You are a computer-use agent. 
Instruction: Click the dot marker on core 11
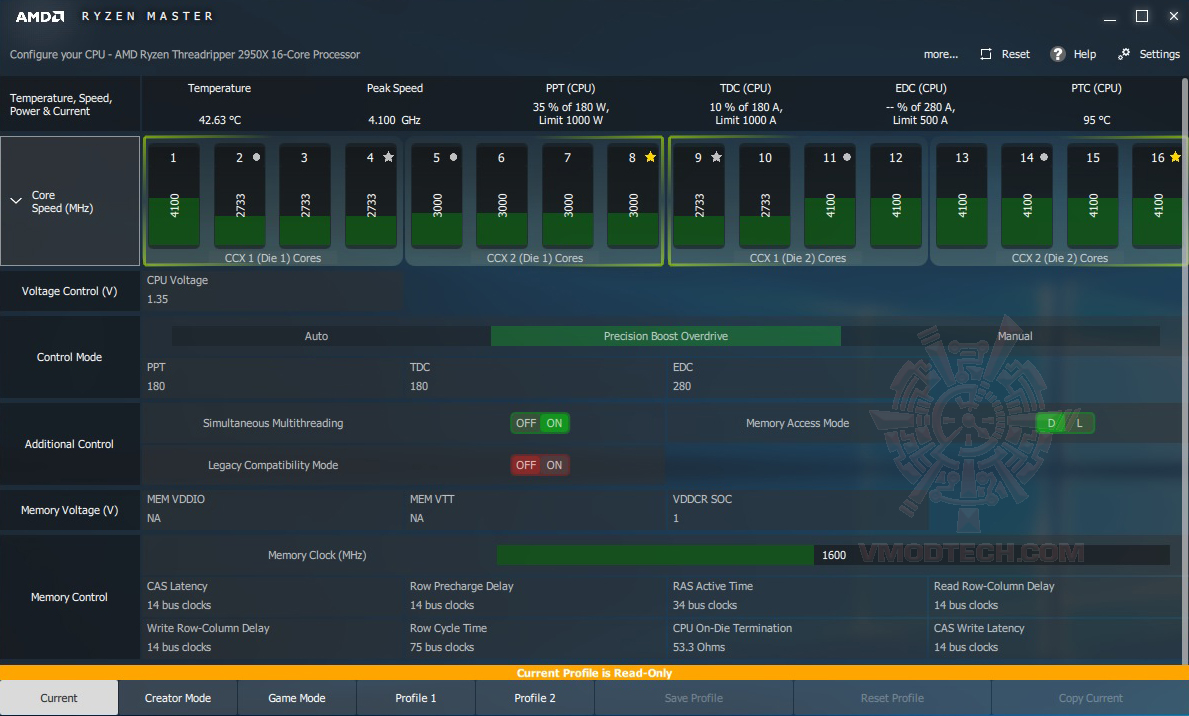pyautogui.click(x=847, y=157)
